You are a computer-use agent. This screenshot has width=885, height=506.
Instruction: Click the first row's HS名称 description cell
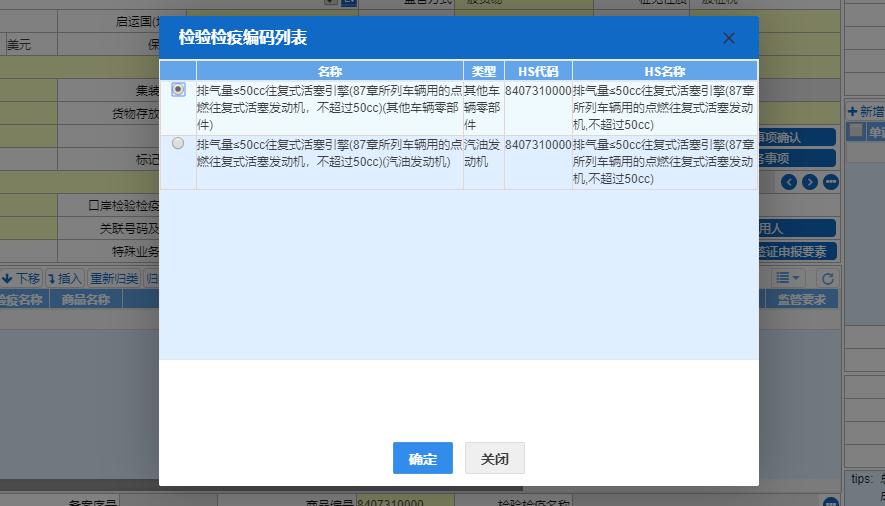(x=665, y=107)
